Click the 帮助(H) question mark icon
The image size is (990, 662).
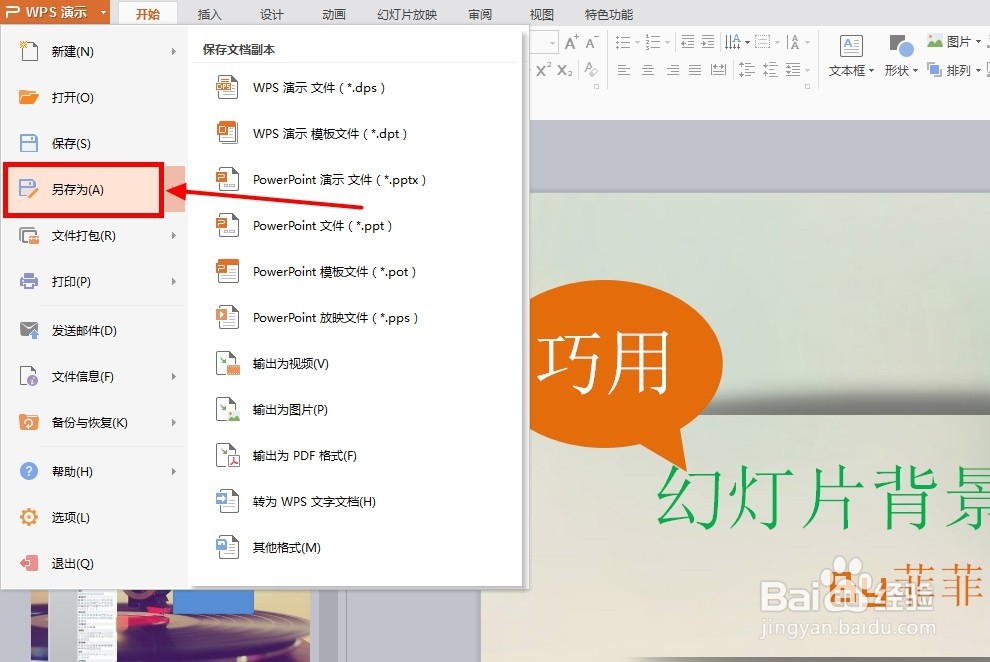(28, 471)
